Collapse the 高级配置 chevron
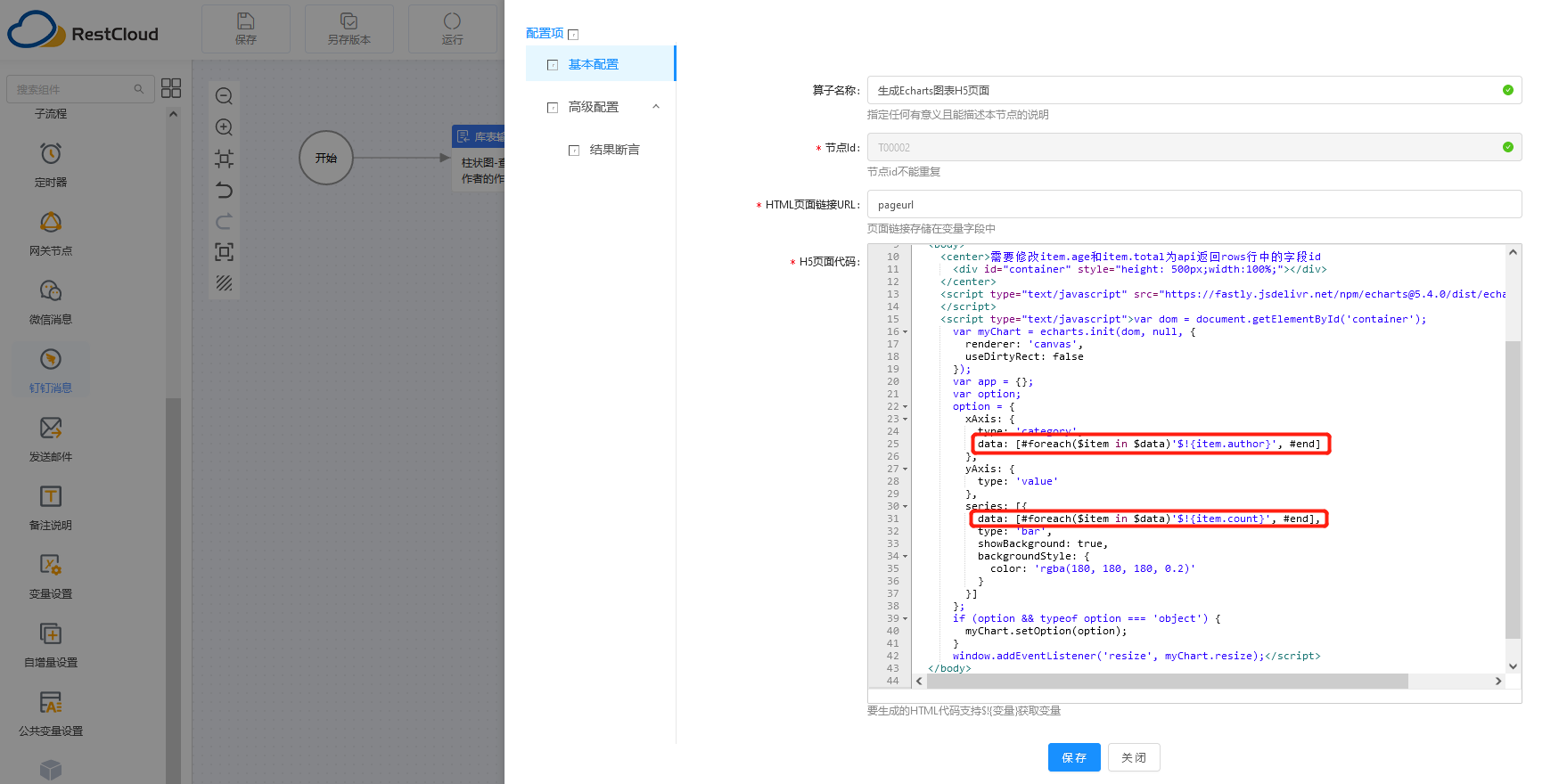 tap(656, 107)
